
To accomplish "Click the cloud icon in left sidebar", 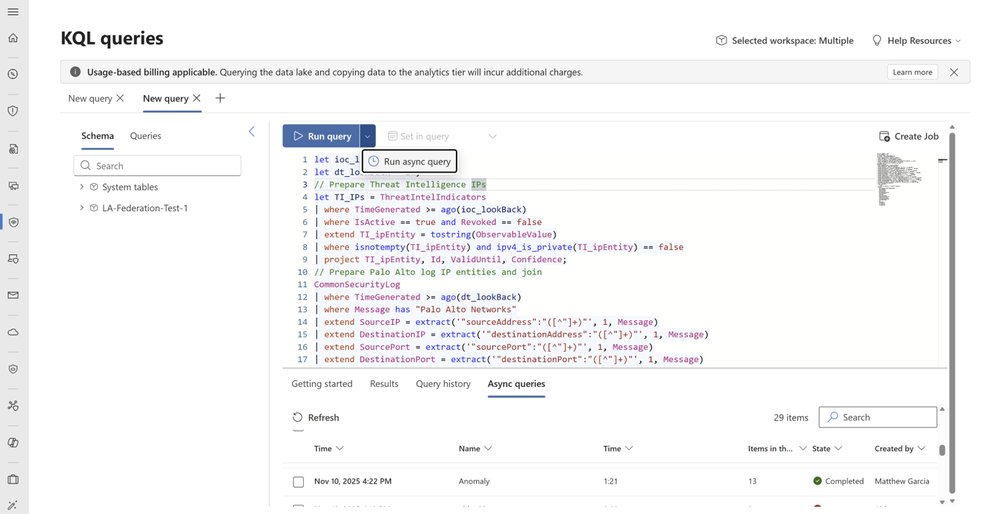I will (x=13, y=332).
